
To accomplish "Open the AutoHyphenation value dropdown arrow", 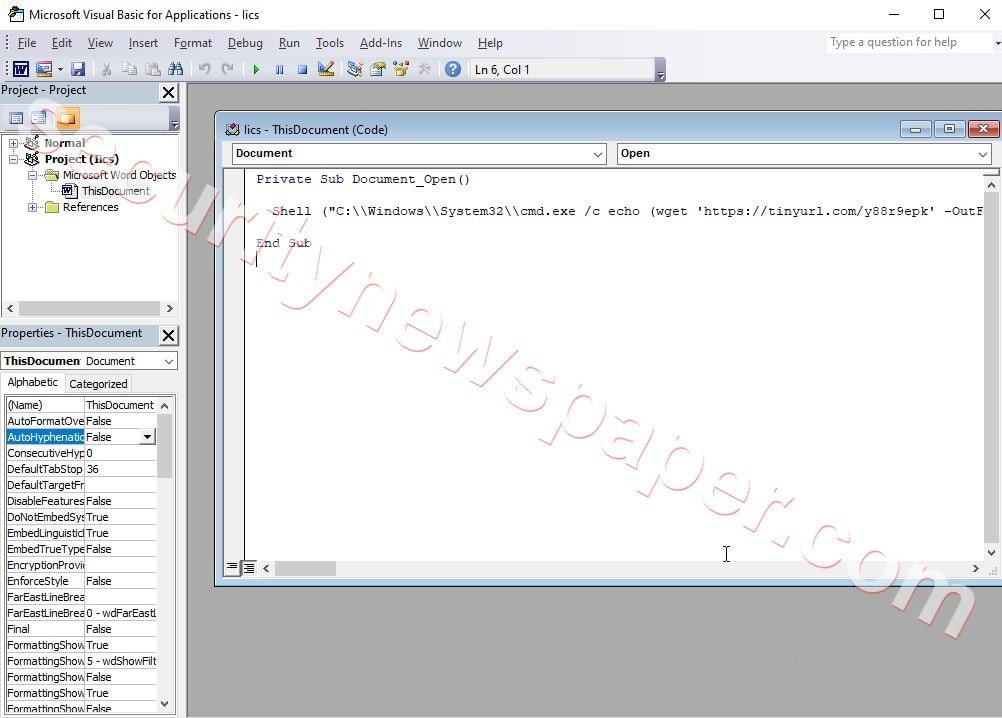I will click(148, 437).
